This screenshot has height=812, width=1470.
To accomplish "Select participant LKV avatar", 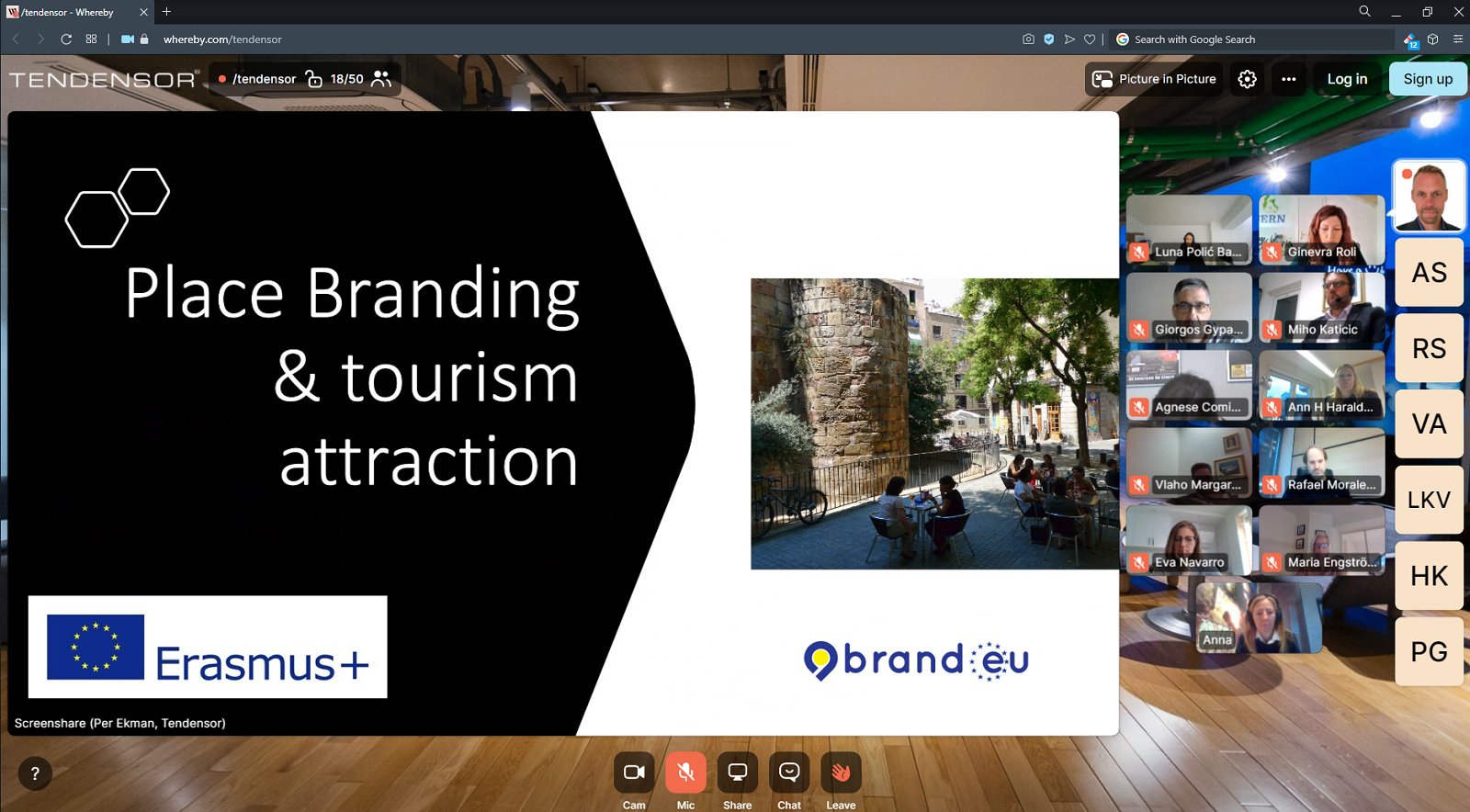I will 1429,500.
